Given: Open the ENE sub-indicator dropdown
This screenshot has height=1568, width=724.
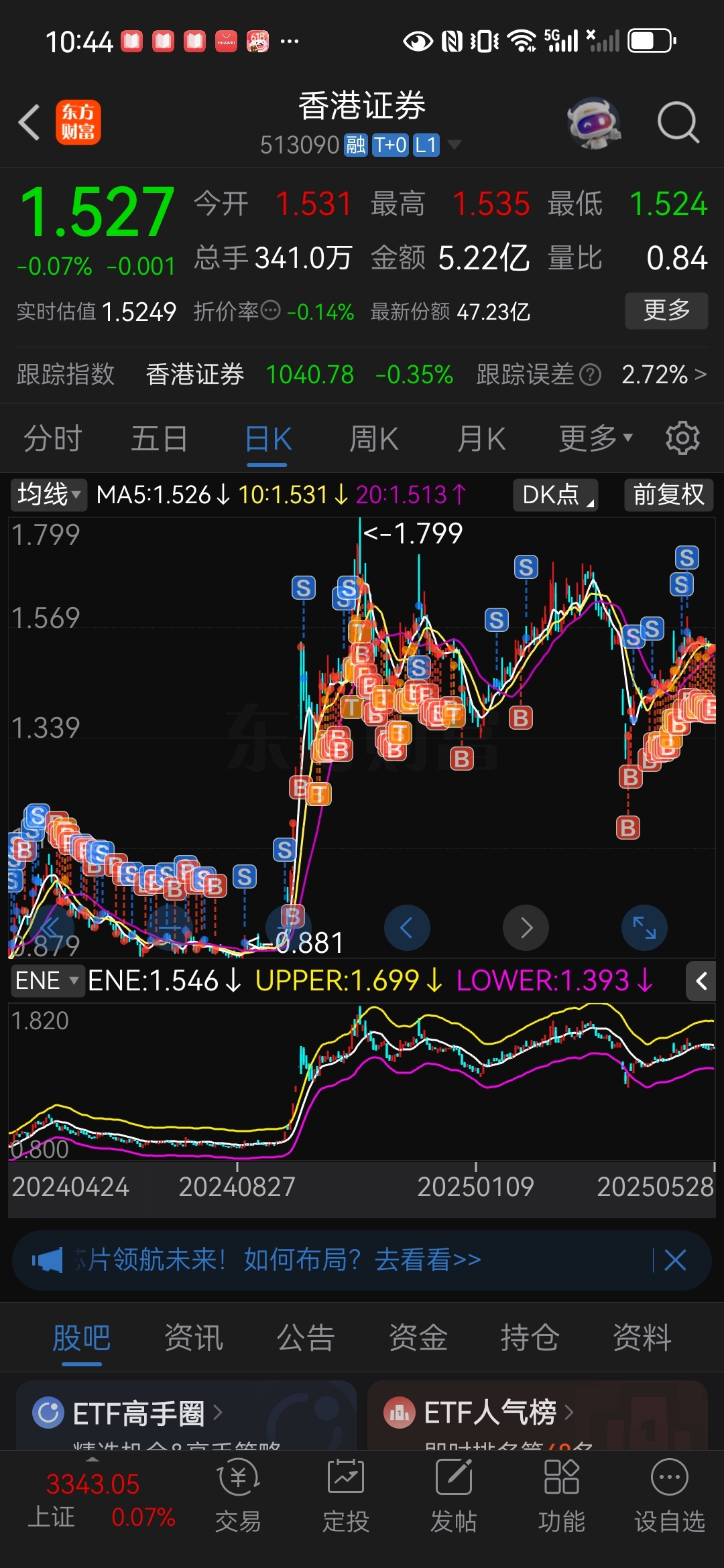Looking at the screenshot, I should pyautogui.click(x=48, y=981).
